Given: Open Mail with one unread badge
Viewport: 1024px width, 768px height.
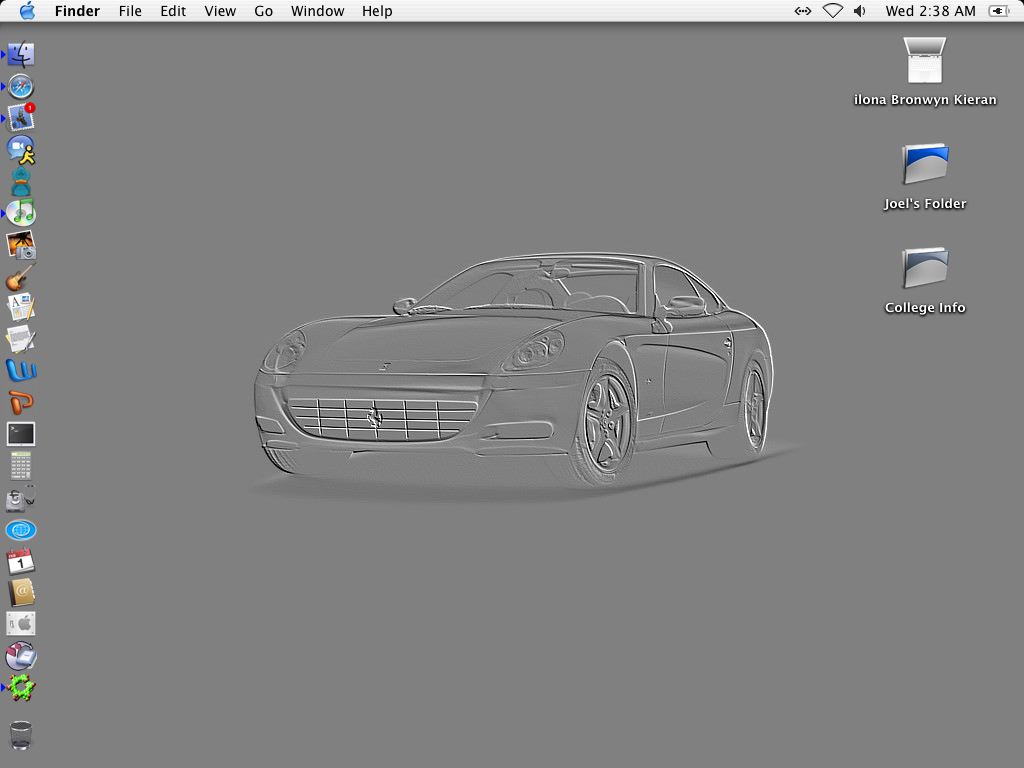Looking at the screenshot, I should [21, 118].
